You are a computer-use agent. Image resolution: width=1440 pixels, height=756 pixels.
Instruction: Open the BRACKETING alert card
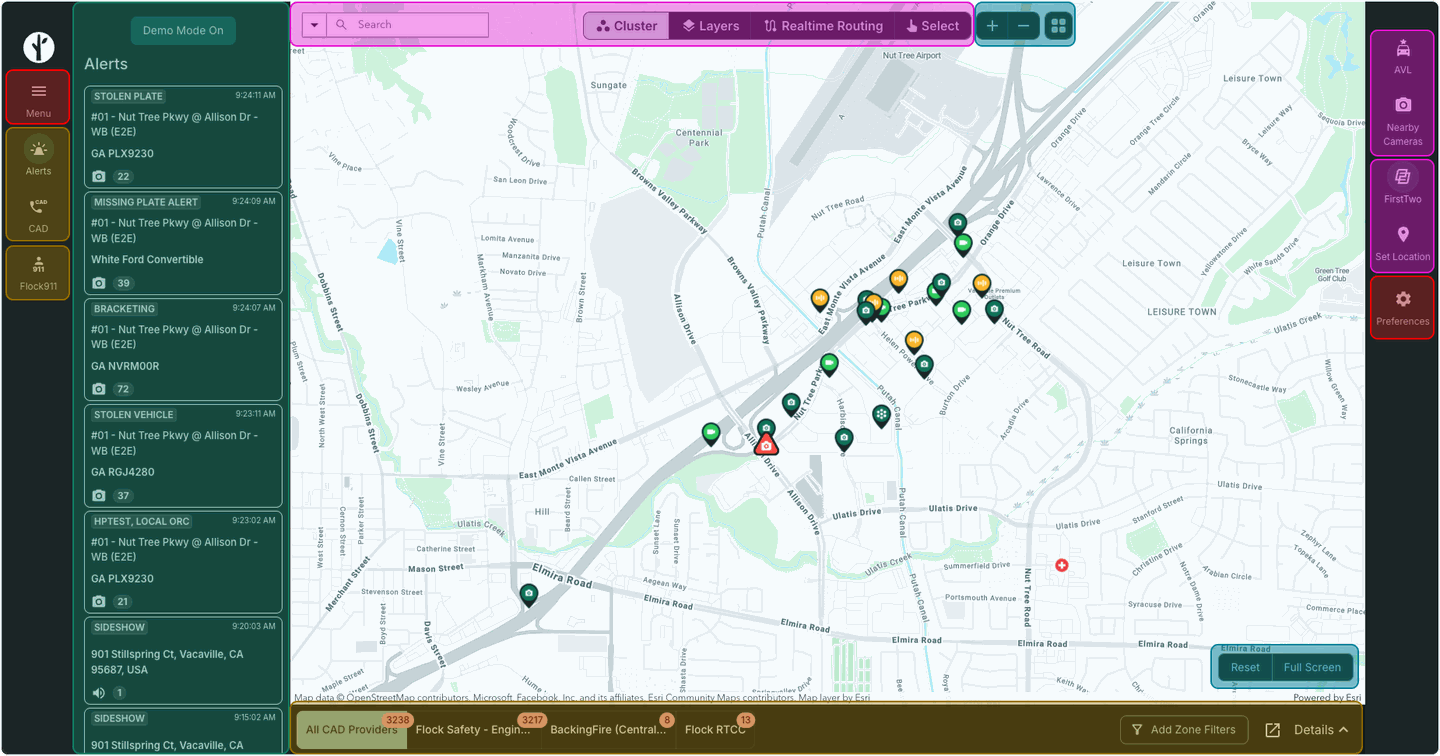[x=183, y=349]
